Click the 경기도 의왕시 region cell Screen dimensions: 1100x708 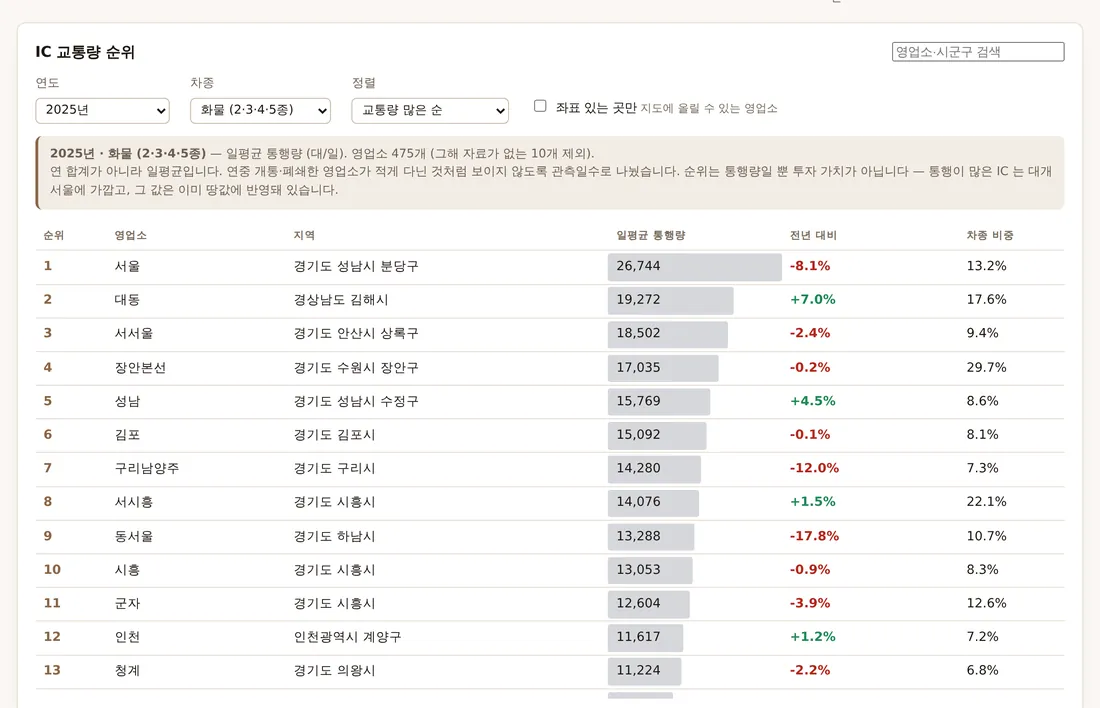click(x=334, y=671)
